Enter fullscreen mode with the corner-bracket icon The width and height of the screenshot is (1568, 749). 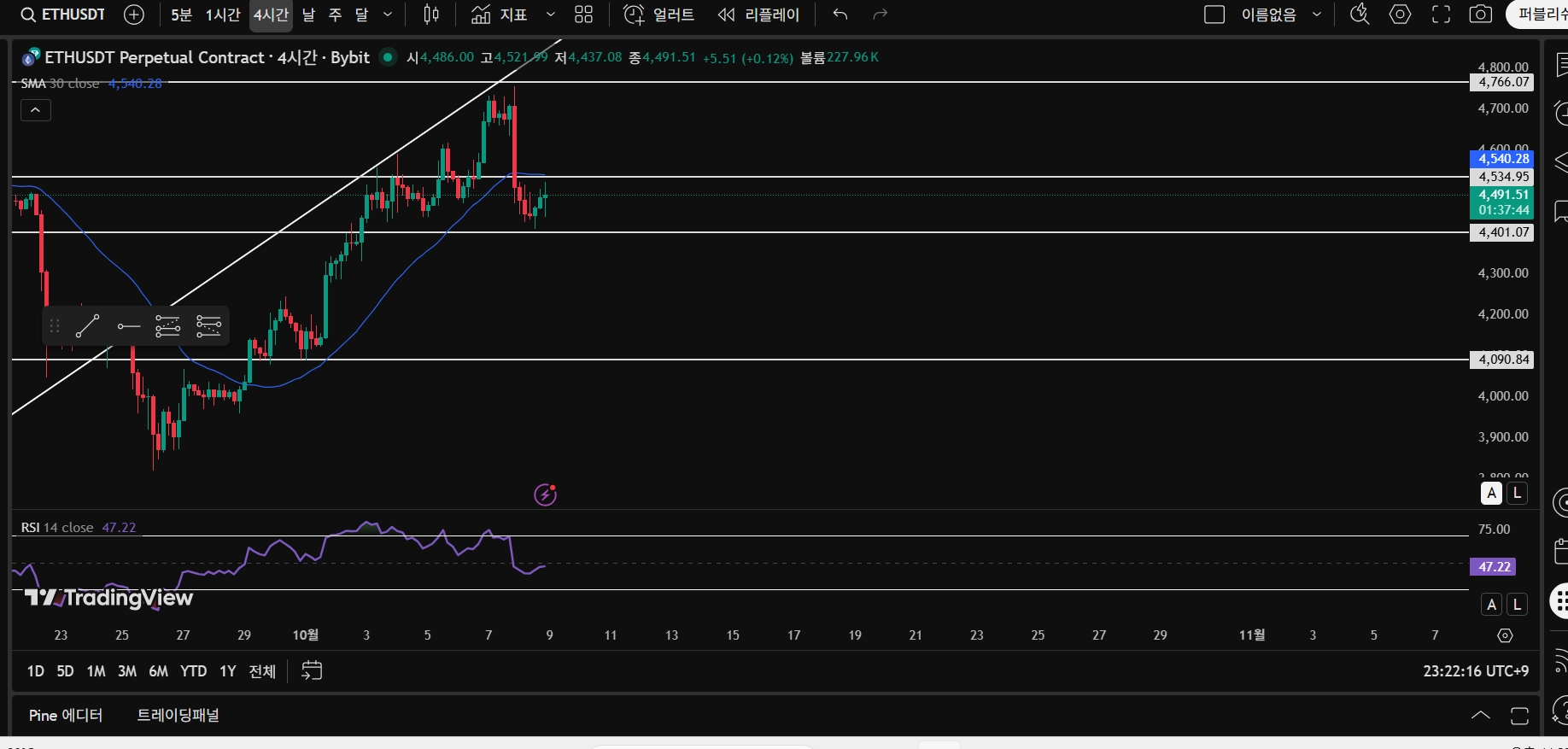coord(1441,15)
